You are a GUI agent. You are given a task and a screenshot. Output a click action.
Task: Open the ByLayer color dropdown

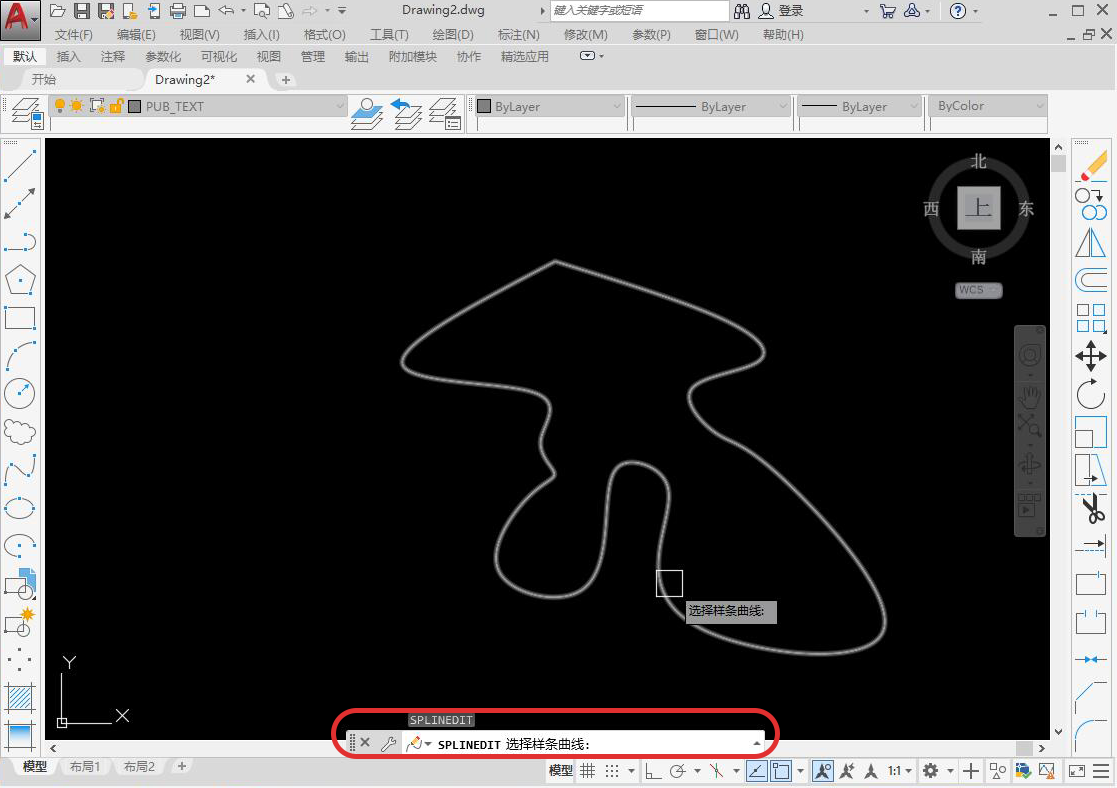617,106
